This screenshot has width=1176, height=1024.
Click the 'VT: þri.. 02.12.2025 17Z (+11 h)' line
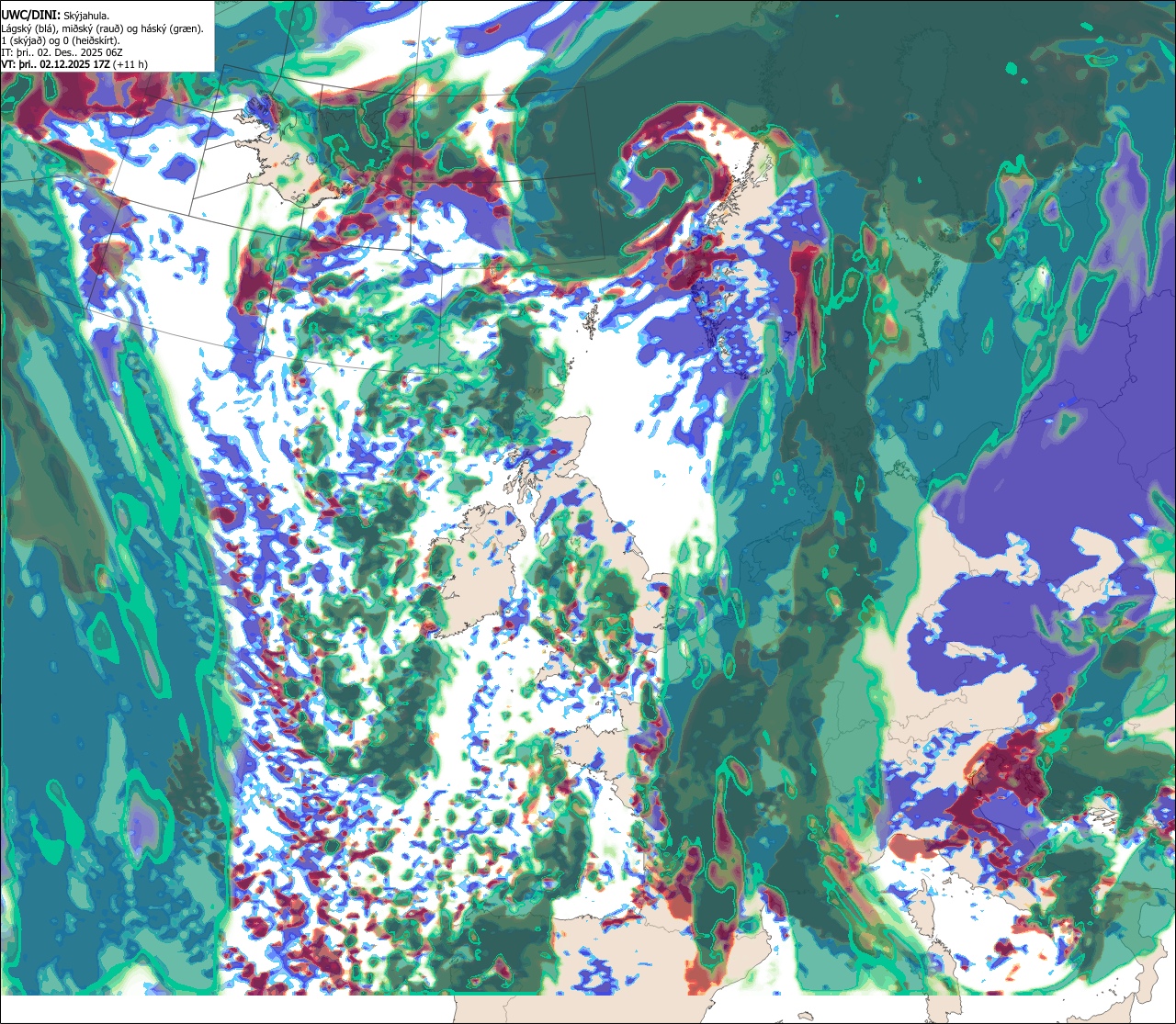coord(74,64)
